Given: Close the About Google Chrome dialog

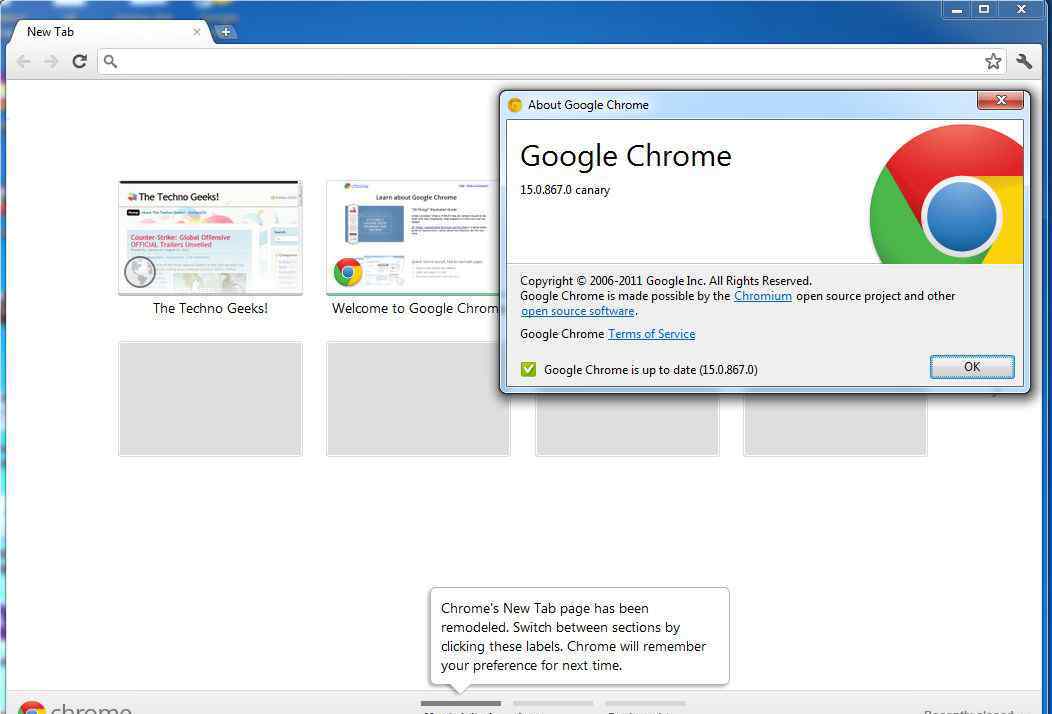Looking at the screenshot, I should (1000, 101).
